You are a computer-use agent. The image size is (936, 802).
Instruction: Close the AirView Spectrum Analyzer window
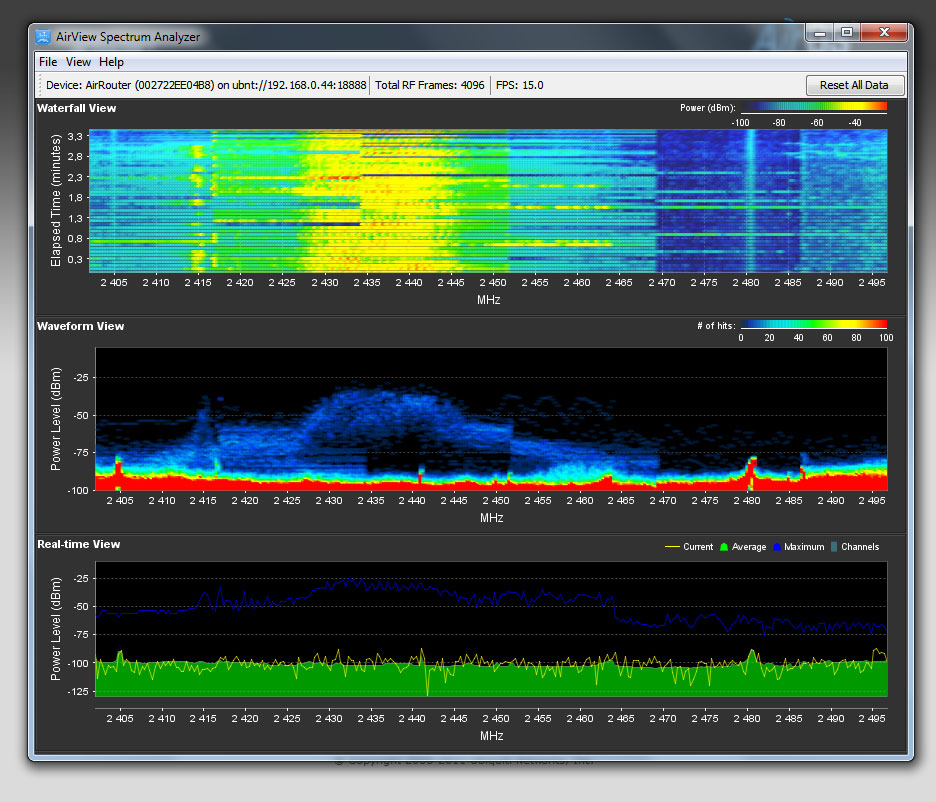click(883, 33)
